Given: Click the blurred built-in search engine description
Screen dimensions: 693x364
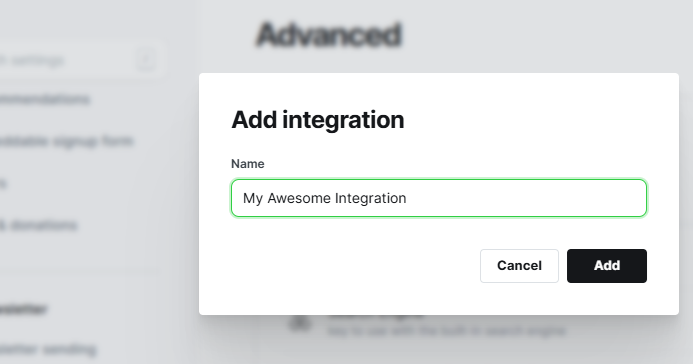Looking at the screenshot, I should pyautogui.click(x=446, y=330).
